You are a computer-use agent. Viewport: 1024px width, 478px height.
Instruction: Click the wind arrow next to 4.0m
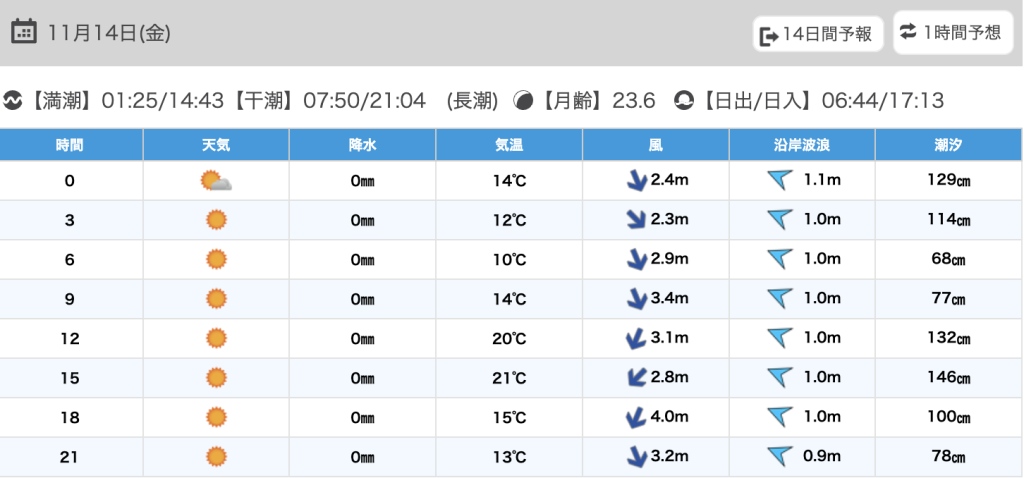(633, 417)
